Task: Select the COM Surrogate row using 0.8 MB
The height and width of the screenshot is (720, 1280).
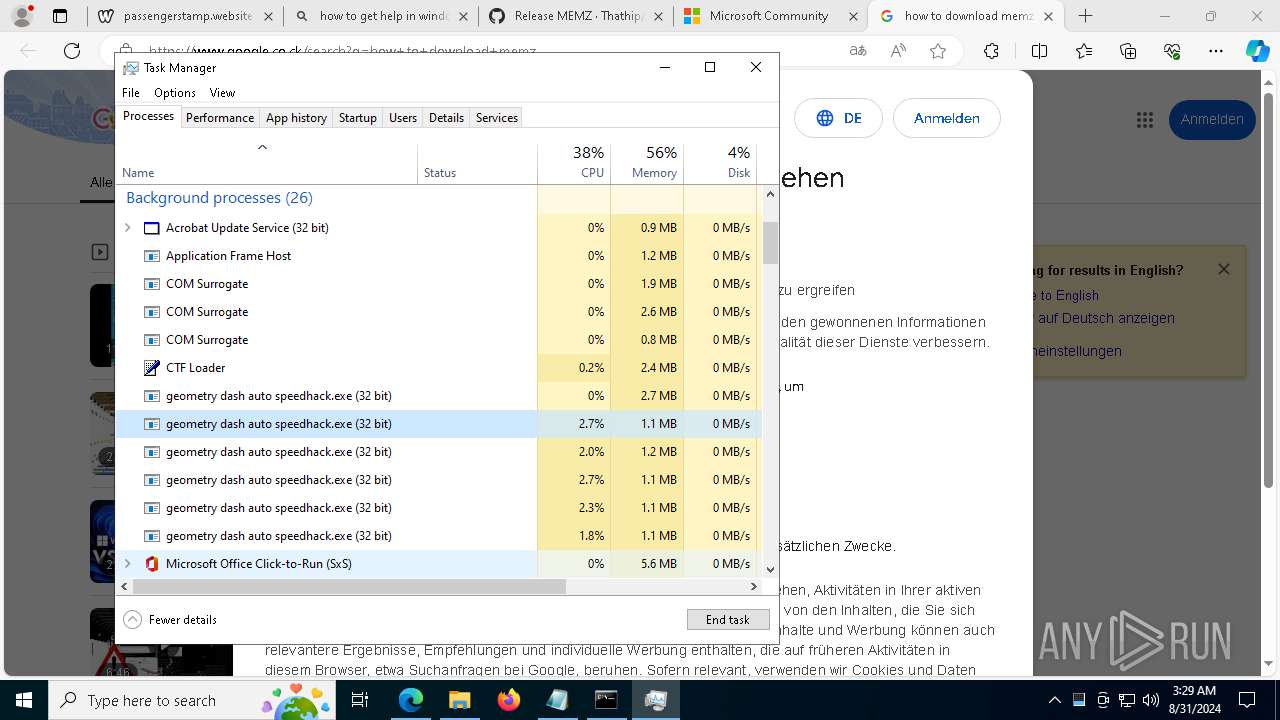Action: coord(438,340)
